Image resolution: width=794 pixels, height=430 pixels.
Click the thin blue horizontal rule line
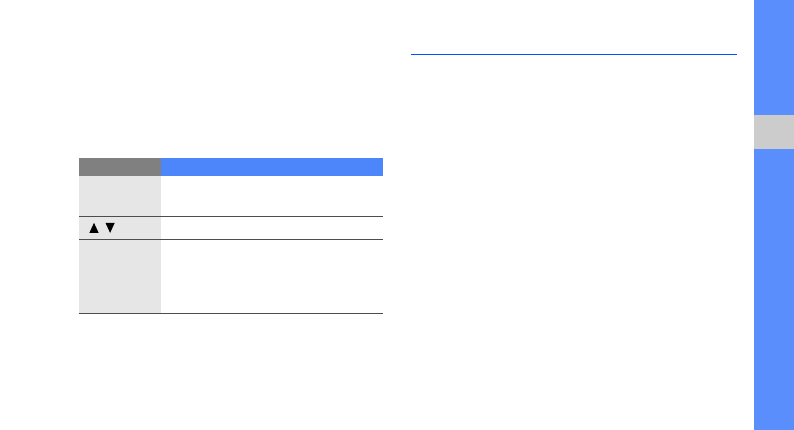[x=574, y=54]
